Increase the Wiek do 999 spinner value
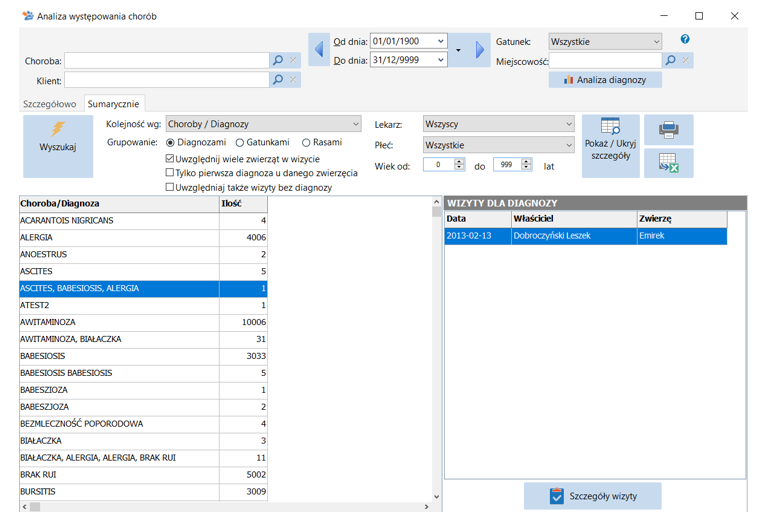 (526, 161)
